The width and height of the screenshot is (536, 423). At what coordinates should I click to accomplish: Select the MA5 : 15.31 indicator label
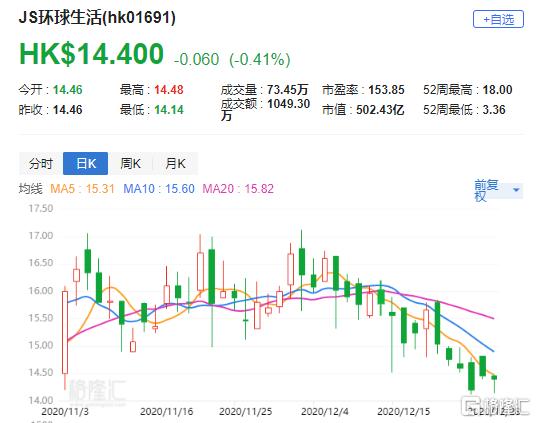pos(82,189)
